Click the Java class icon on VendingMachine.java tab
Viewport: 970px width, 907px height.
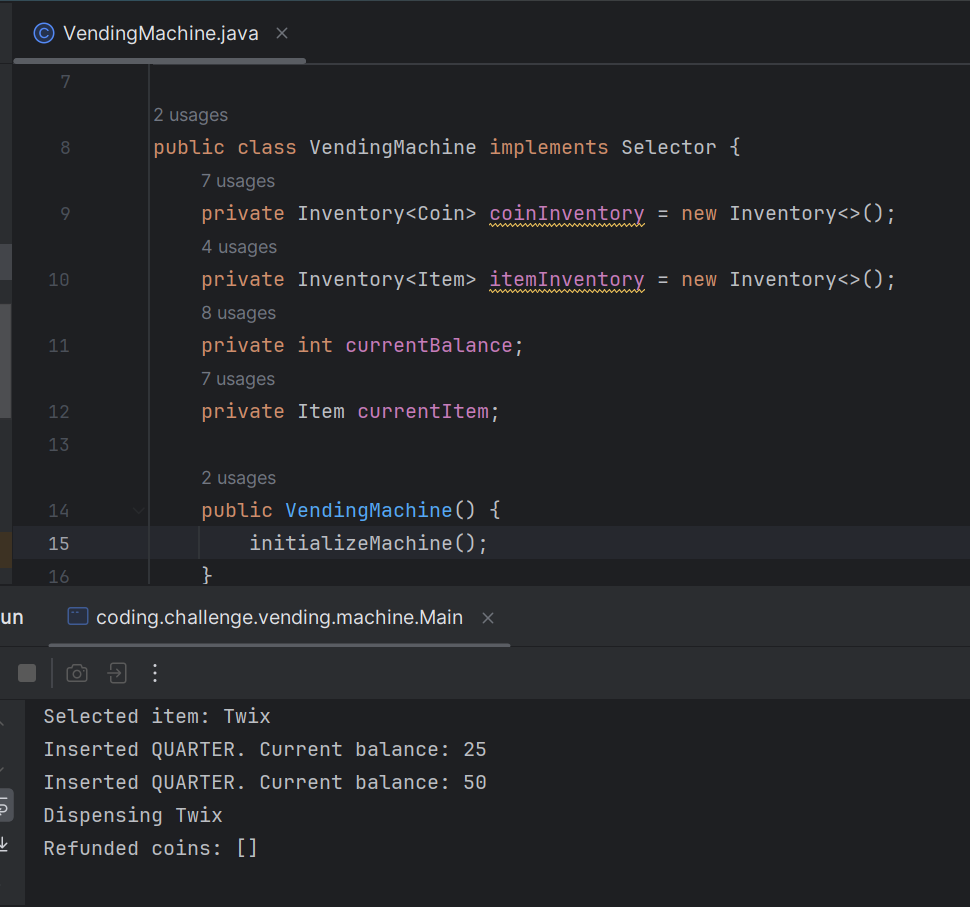(43, 33)
